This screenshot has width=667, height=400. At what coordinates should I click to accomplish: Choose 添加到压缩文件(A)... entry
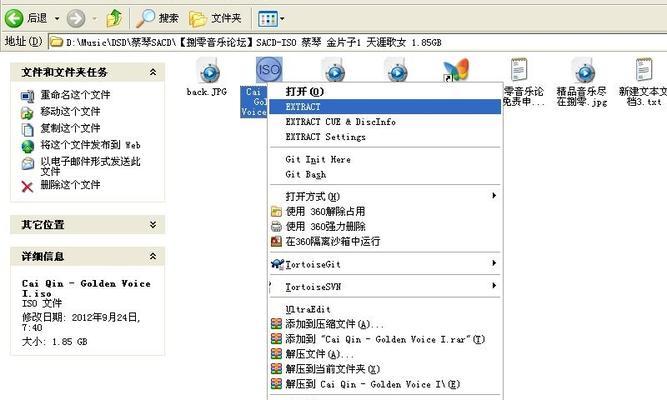point(385,324)
